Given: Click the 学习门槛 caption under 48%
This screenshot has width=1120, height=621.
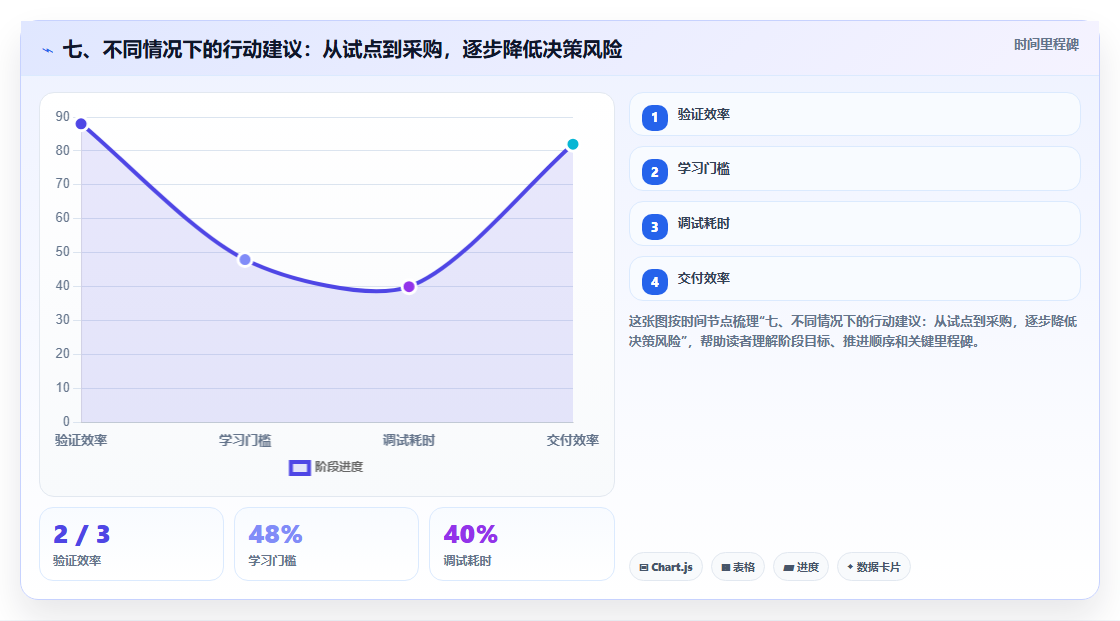Looking at the screenshot, I should [272, 561].
